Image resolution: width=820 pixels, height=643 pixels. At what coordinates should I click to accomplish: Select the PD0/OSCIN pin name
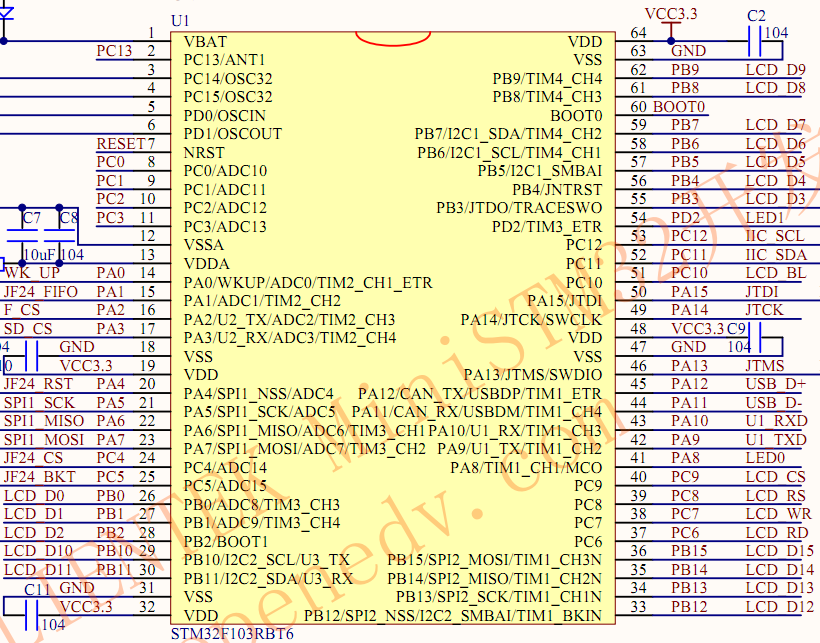pyautogui.click(x=225, y=116)
